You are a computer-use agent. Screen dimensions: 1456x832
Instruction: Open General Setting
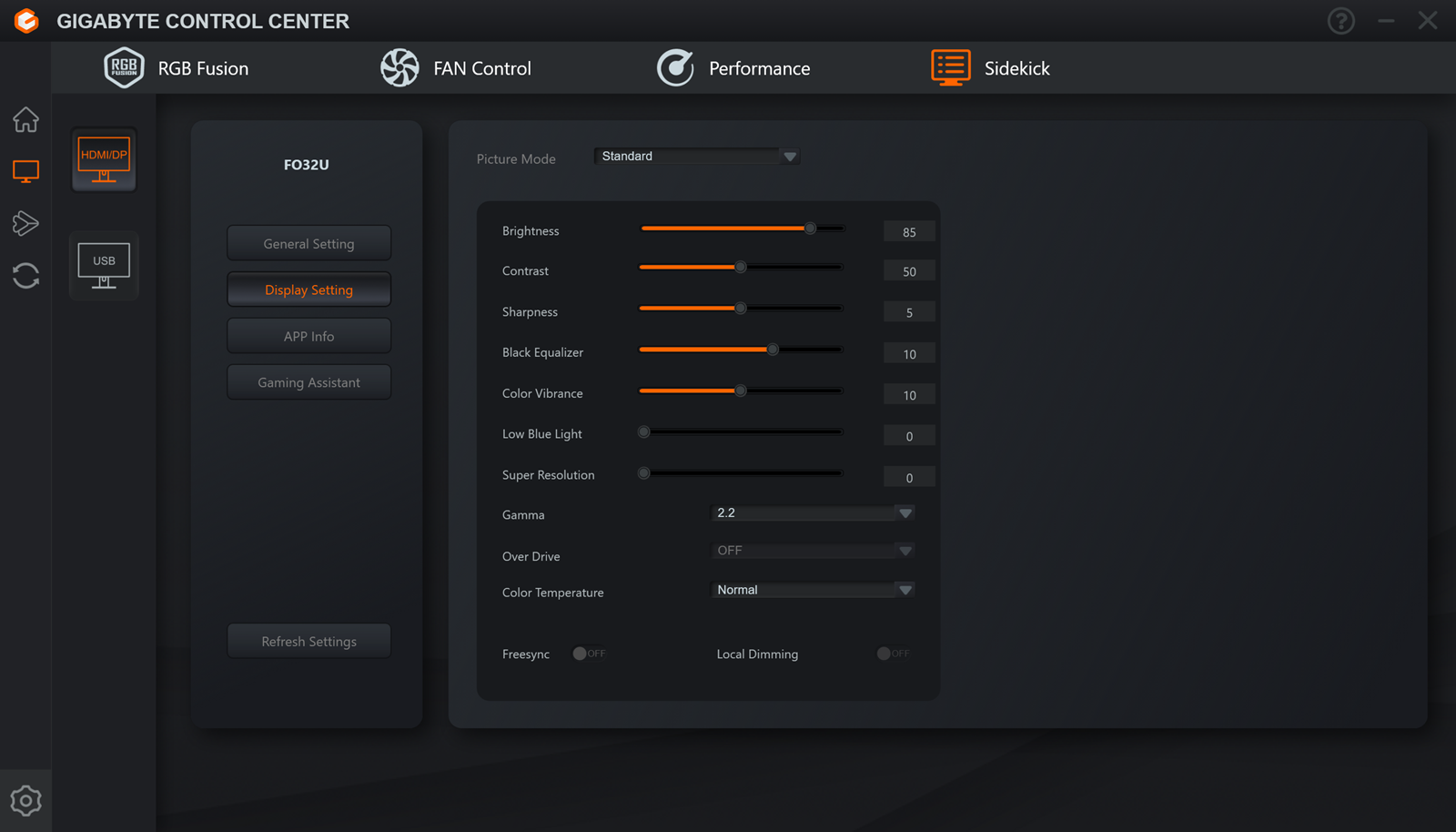click(309, 243)
